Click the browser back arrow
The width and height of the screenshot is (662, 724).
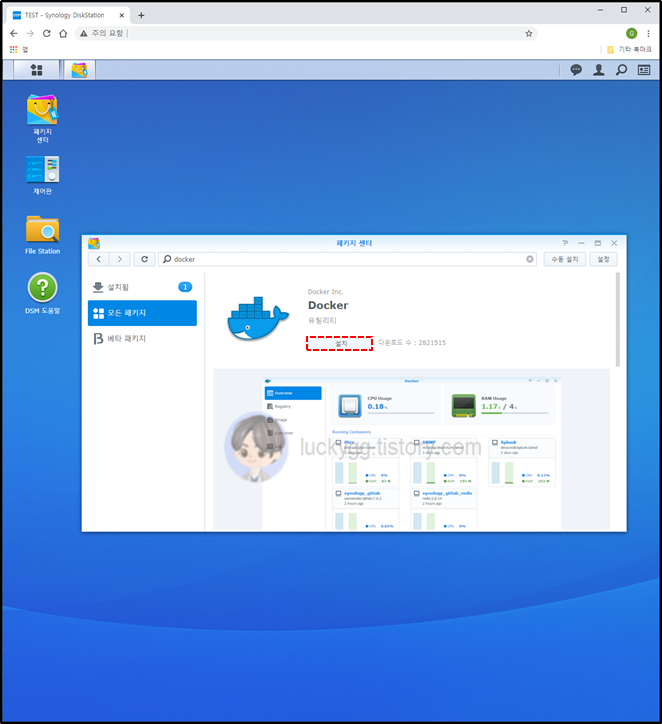(14, 33)
